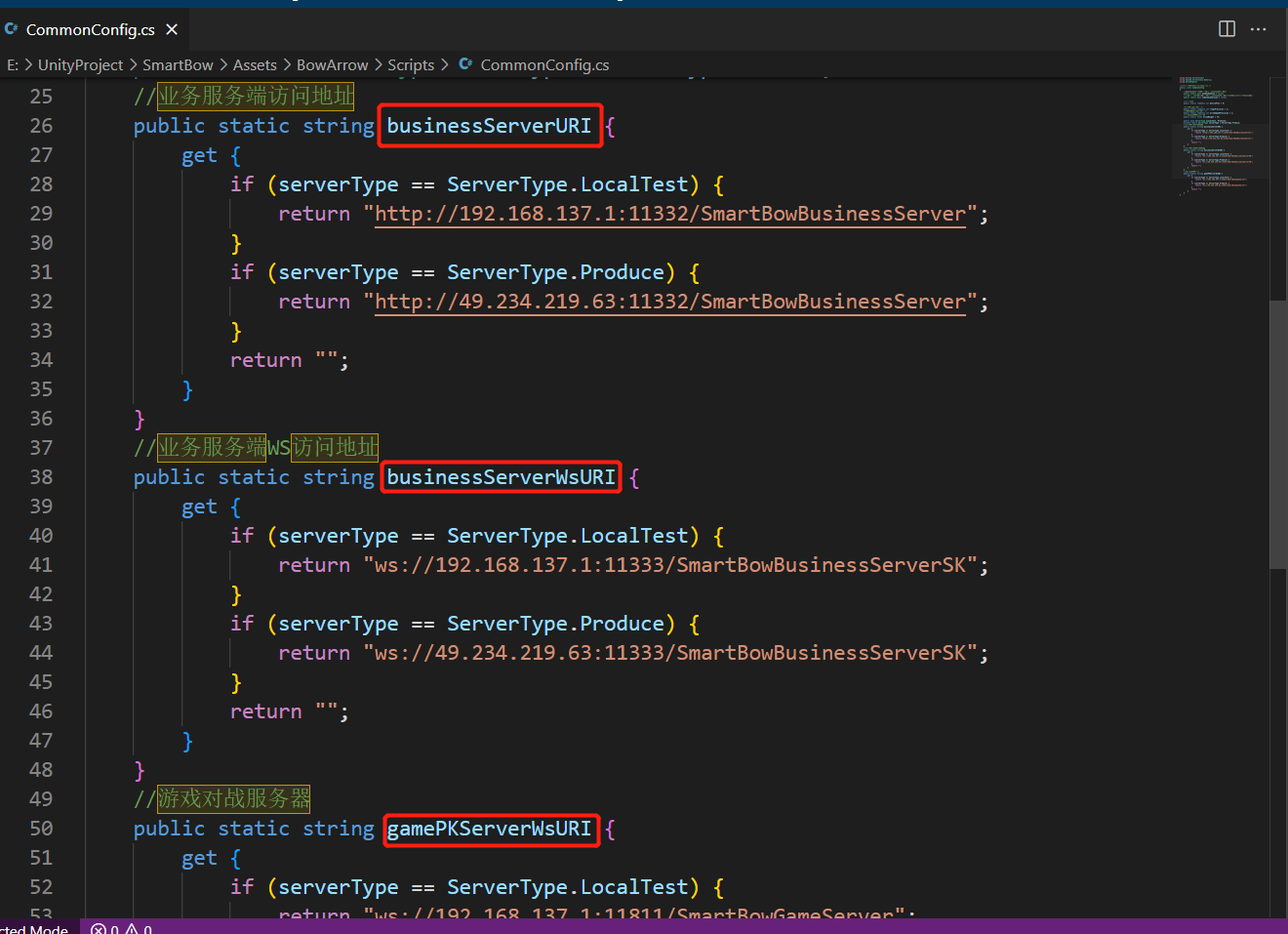Select the CommonConfig.cs tab

coord(90,29)
